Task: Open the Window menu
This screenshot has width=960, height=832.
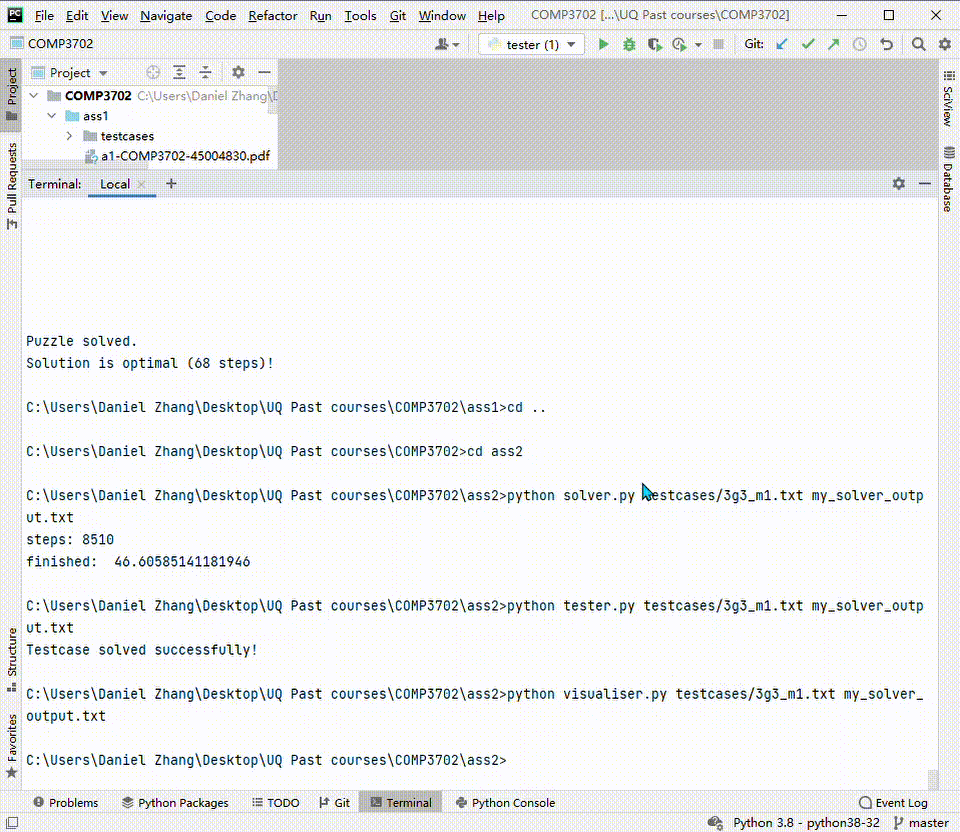Action: tap(442, 15)
